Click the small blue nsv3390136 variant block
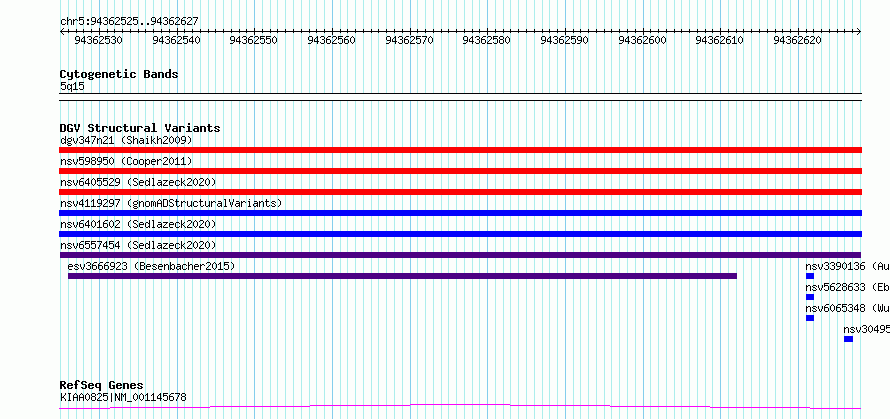Screen dimensions: 890x419 pyautogui.click(x=810, y=276)
